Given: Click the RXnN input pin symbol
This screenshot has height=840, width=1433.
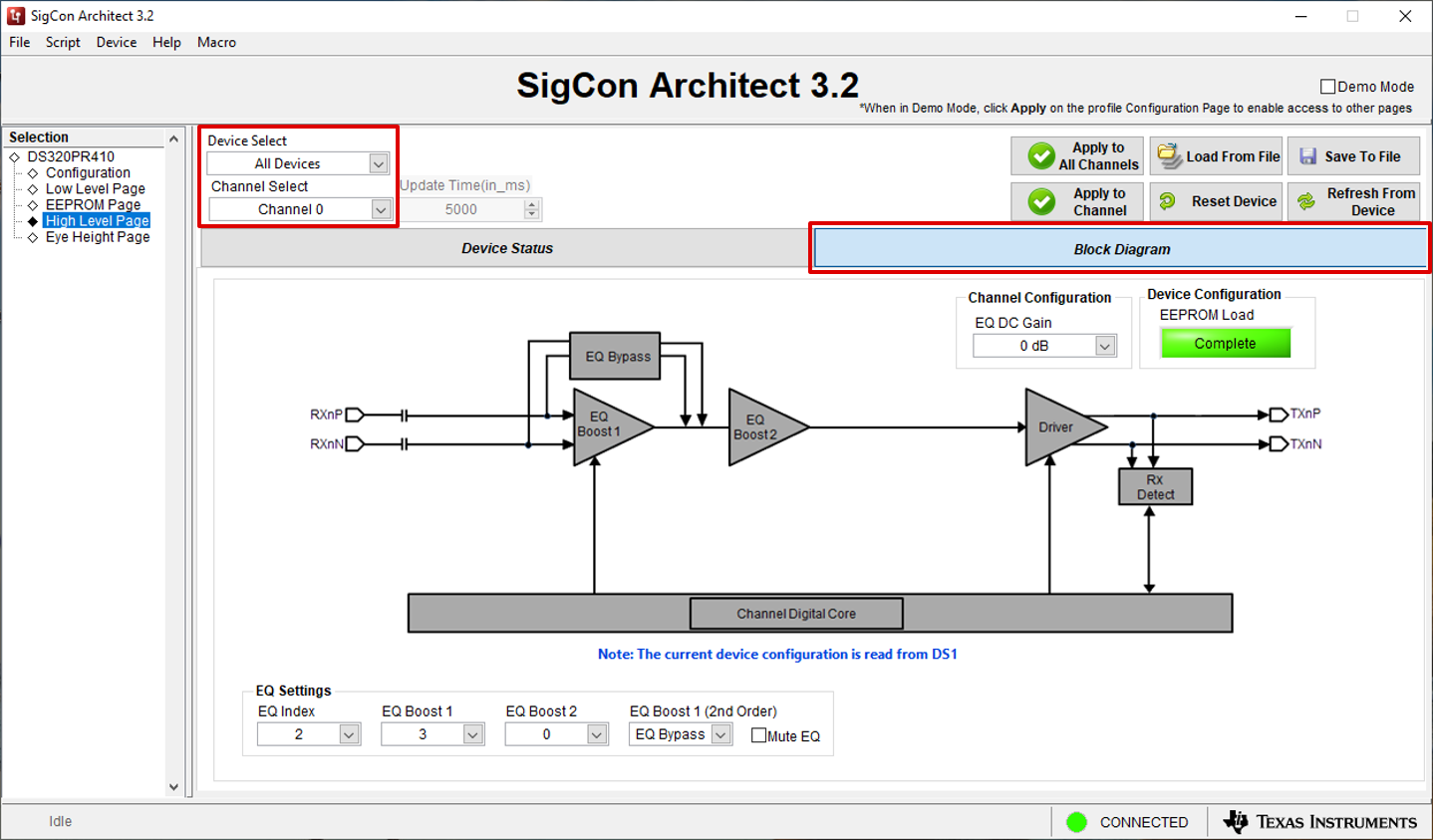Looking at the screenshot, I should click(354, 443).
